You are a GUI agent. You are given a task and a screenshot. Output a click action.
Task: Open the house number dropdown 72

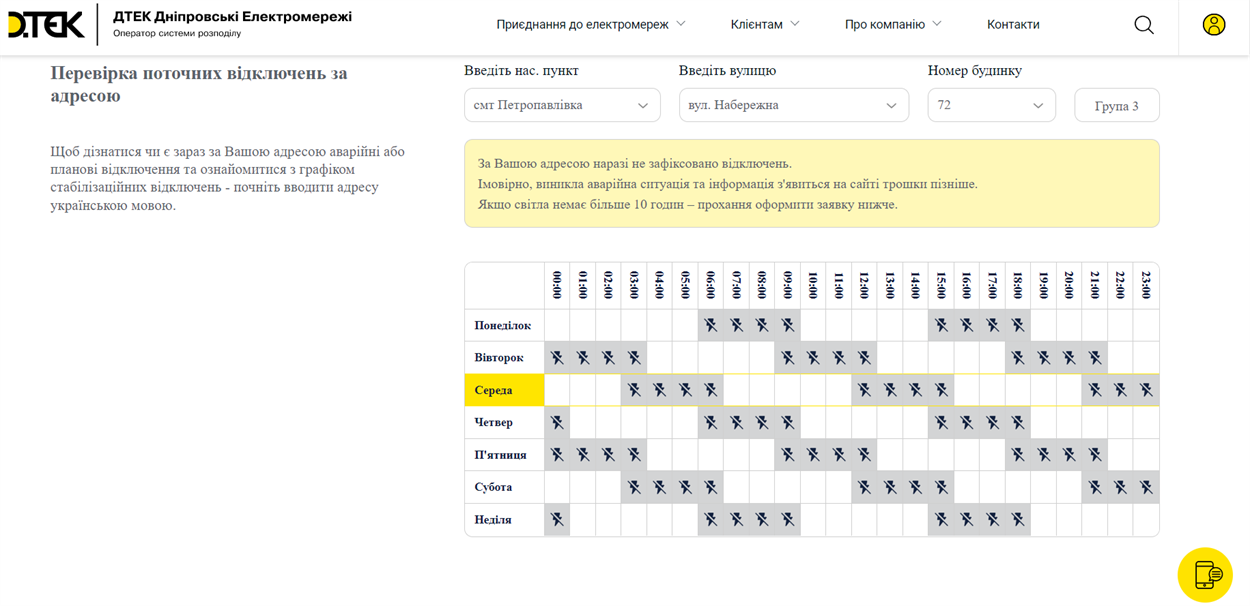[x=991, y=105]
